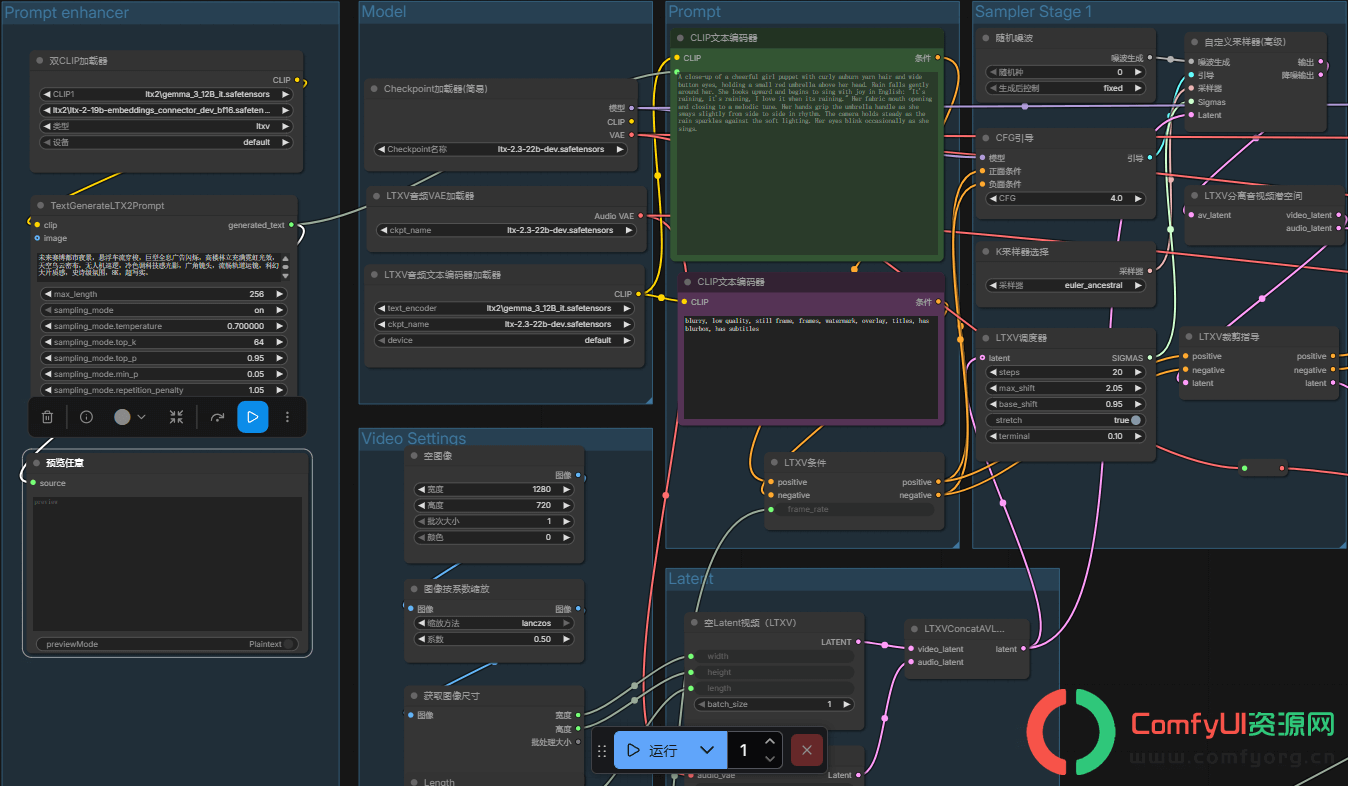Click the terminal 0.10 value field
Image resolution: width=1348 pixels, height=786 pixels.
[x=1065, y=436]
